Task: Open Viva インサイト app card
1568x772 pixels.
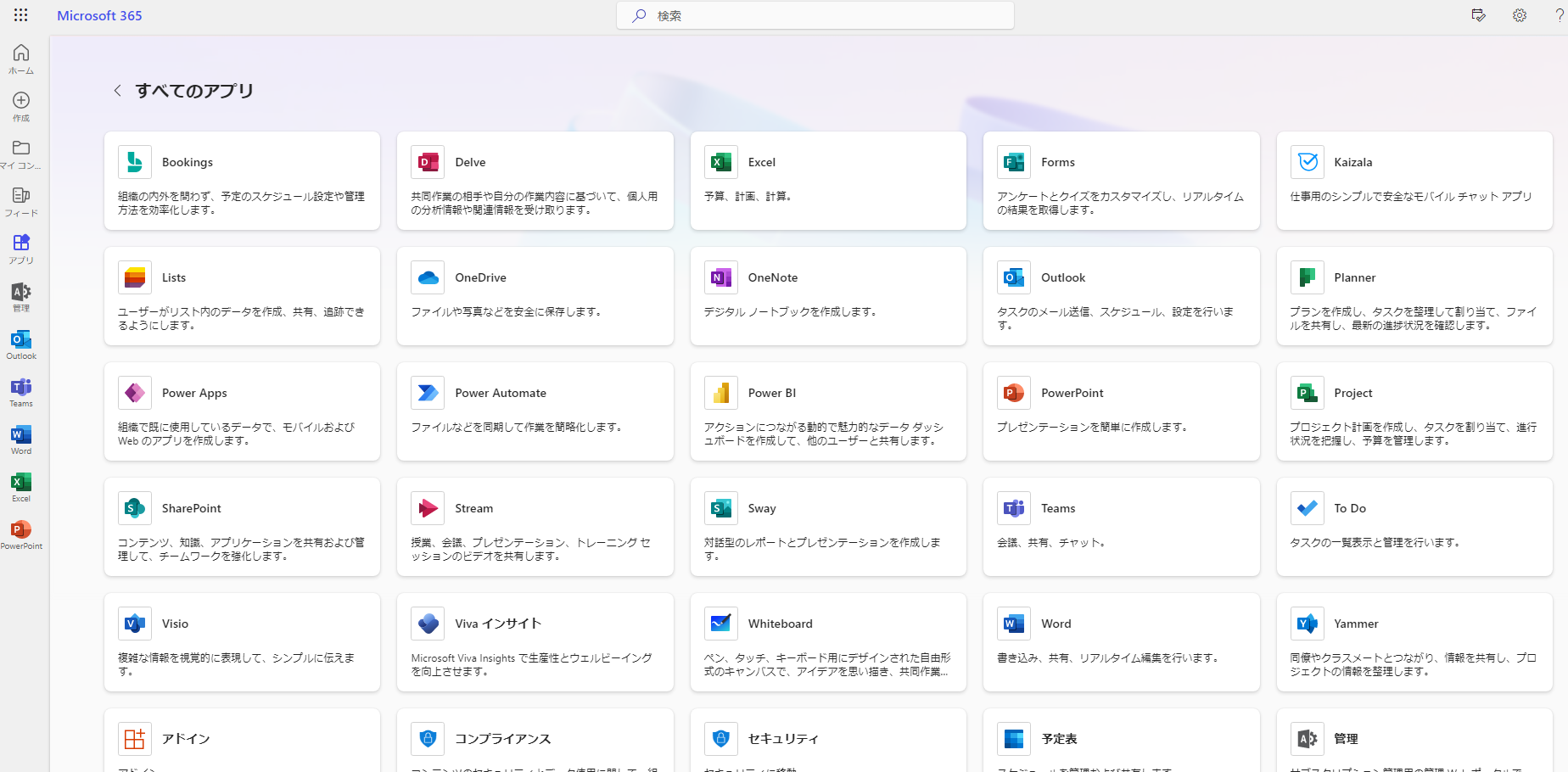Action: (535, 642)
